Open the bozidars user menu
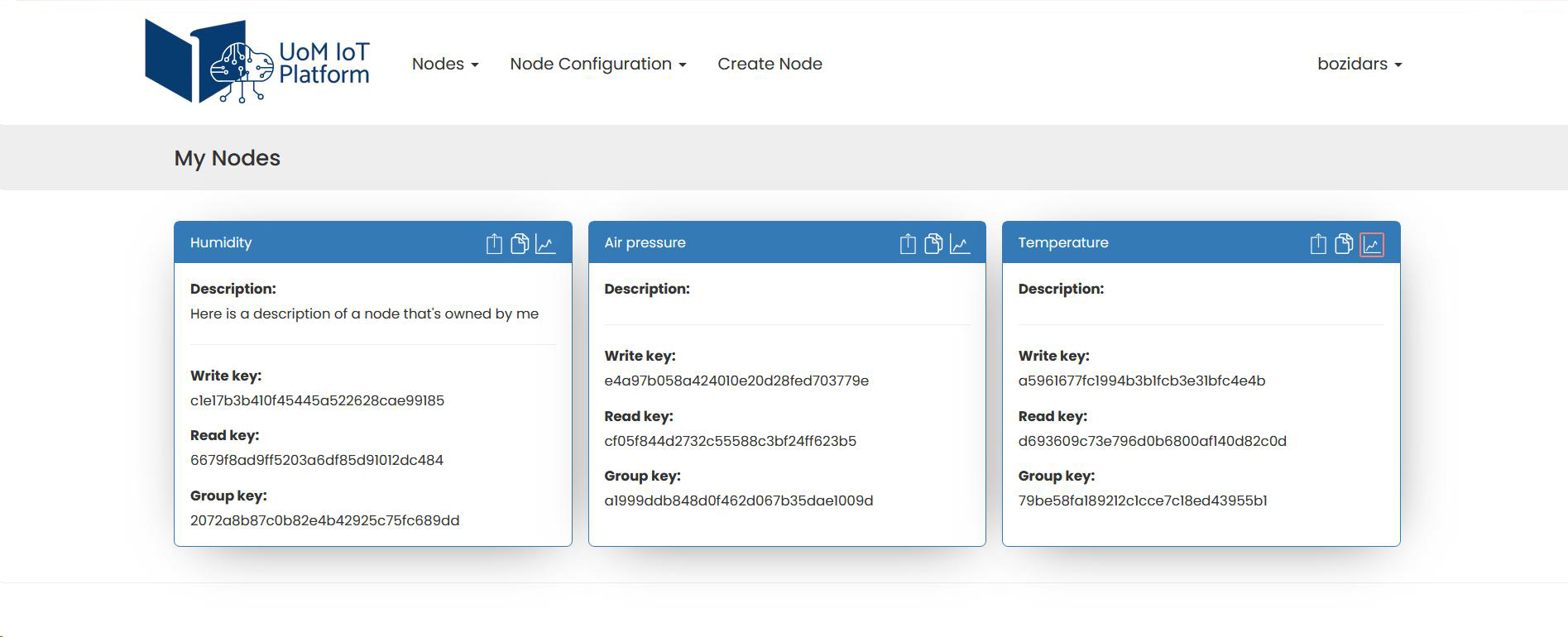Image resolution: width=1568 pixels, height=637 pixels. (x=1359, y=64)
